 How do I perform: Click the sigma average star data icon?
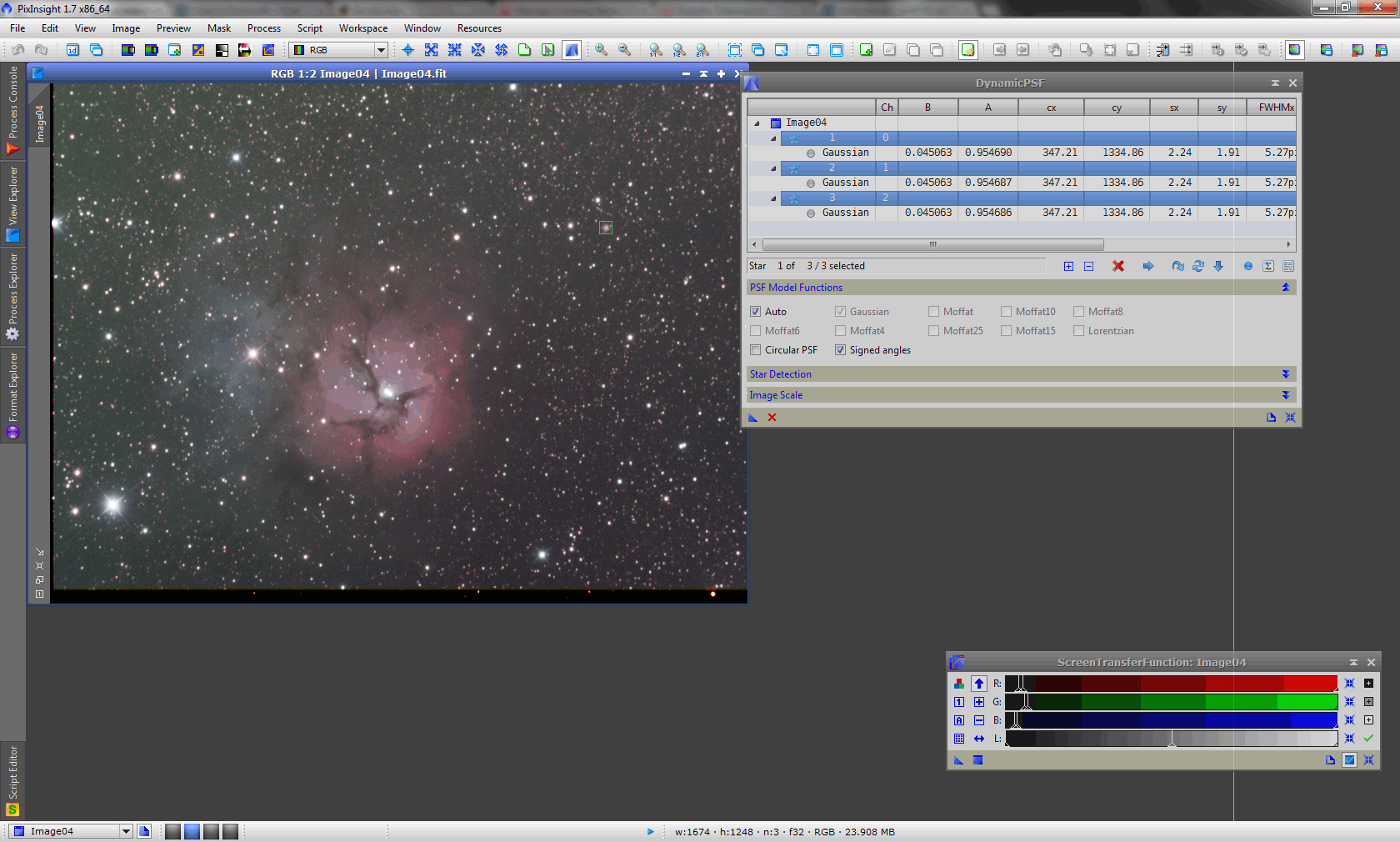(1267, 266)
